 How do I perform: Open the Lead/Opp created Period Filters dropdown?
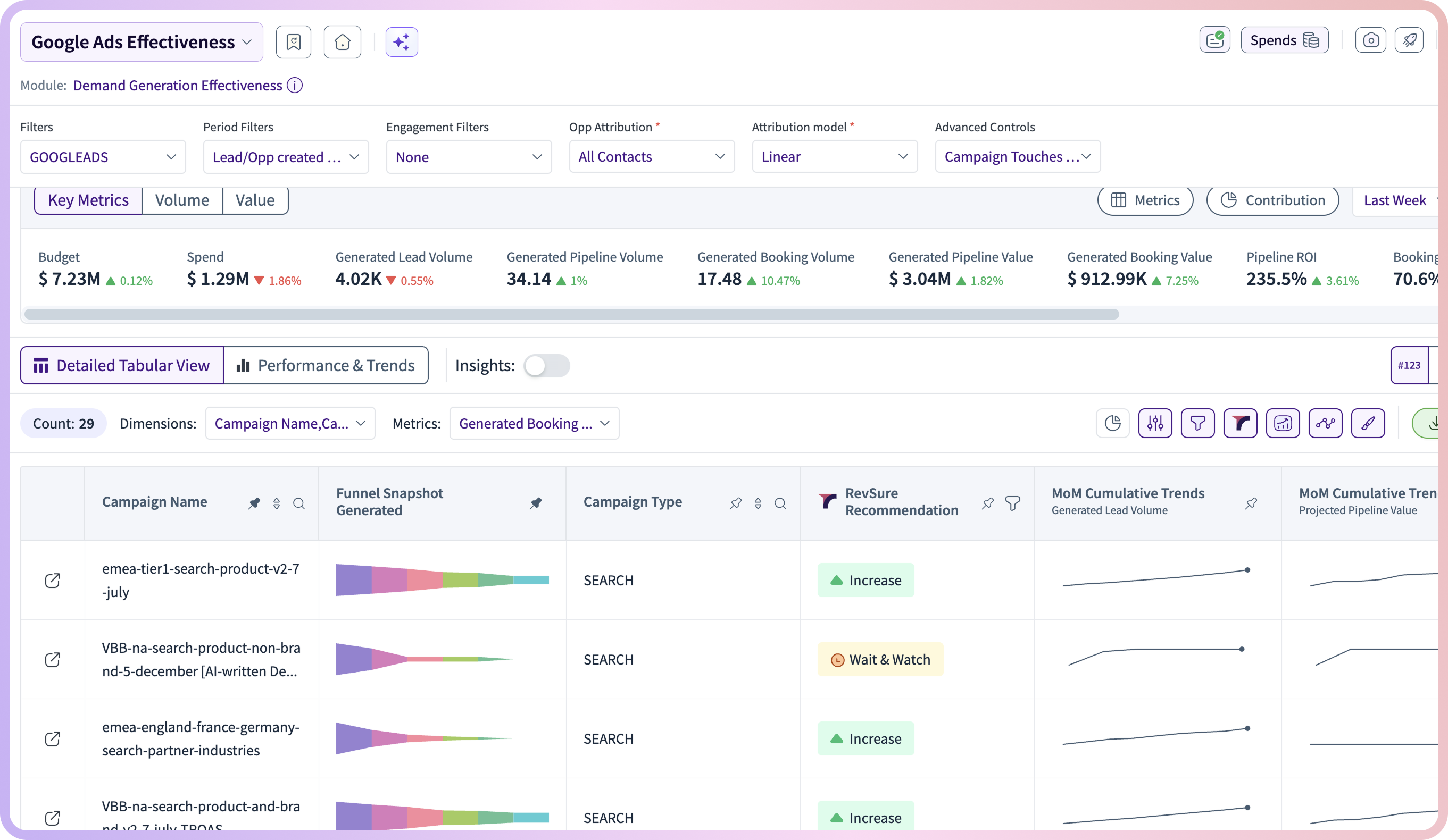[286, 157]
